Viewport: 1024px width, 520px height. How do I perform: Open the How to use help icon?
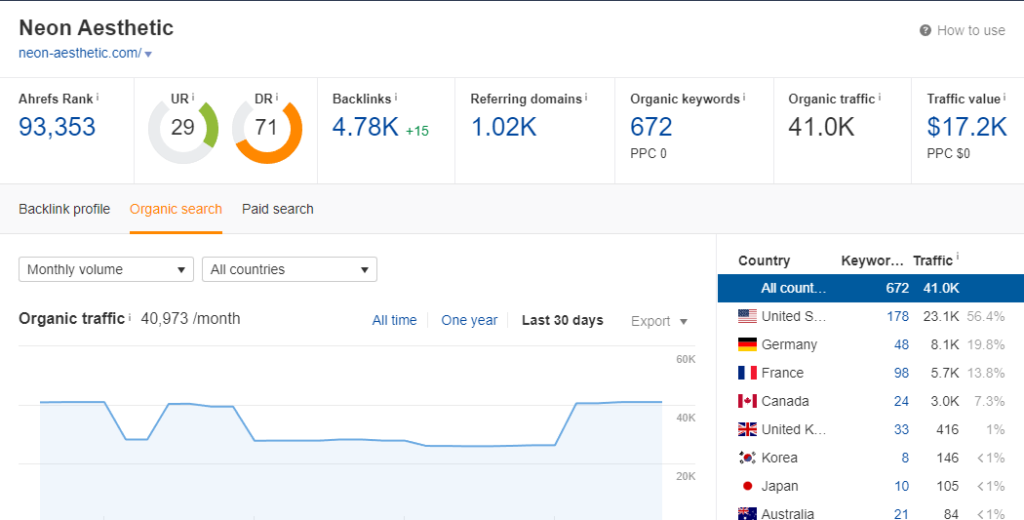click(925, 31)
